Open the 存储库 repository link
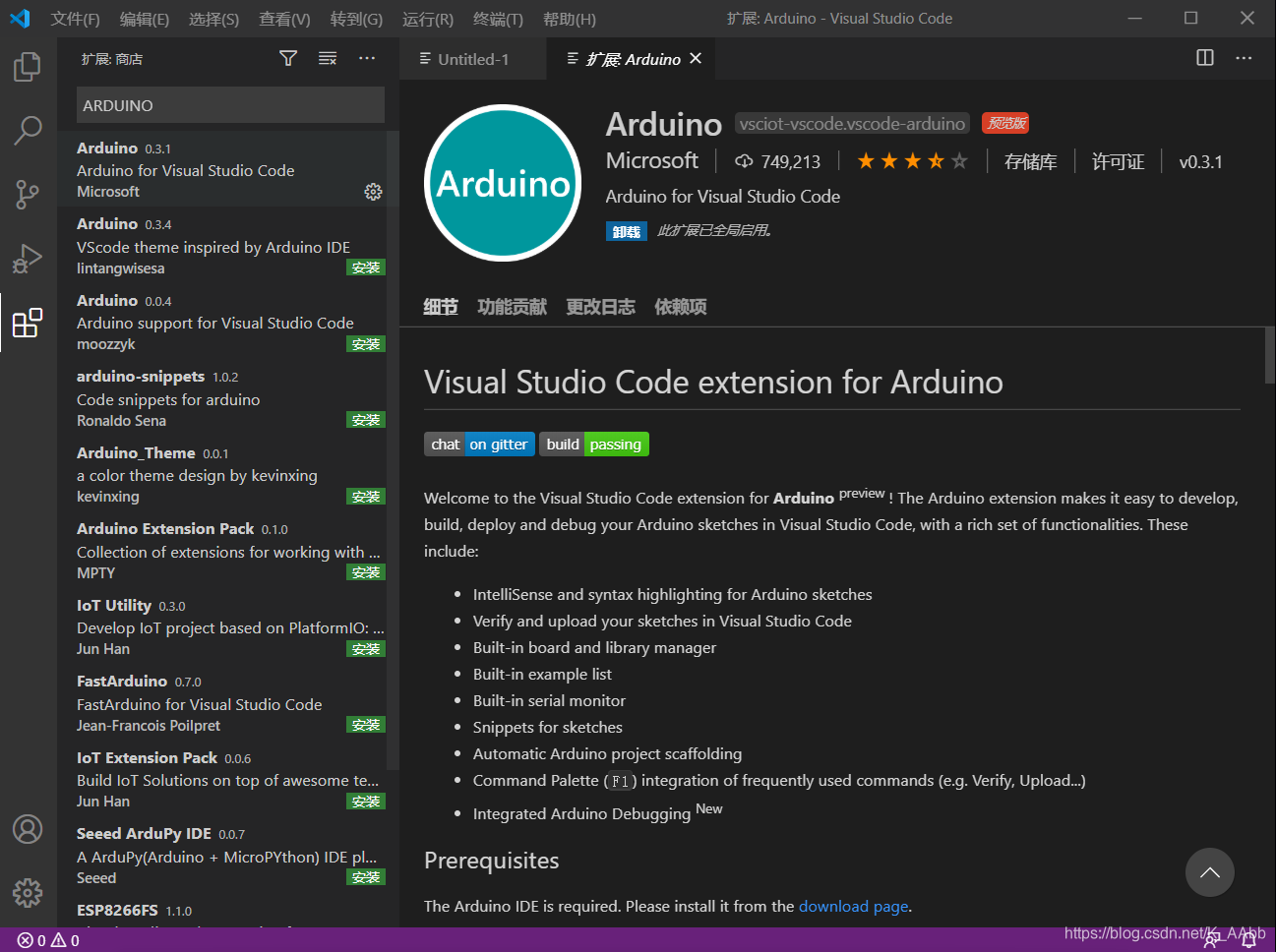The image size is (1276, 952). pyautogui.click(x=1030, y=161)
